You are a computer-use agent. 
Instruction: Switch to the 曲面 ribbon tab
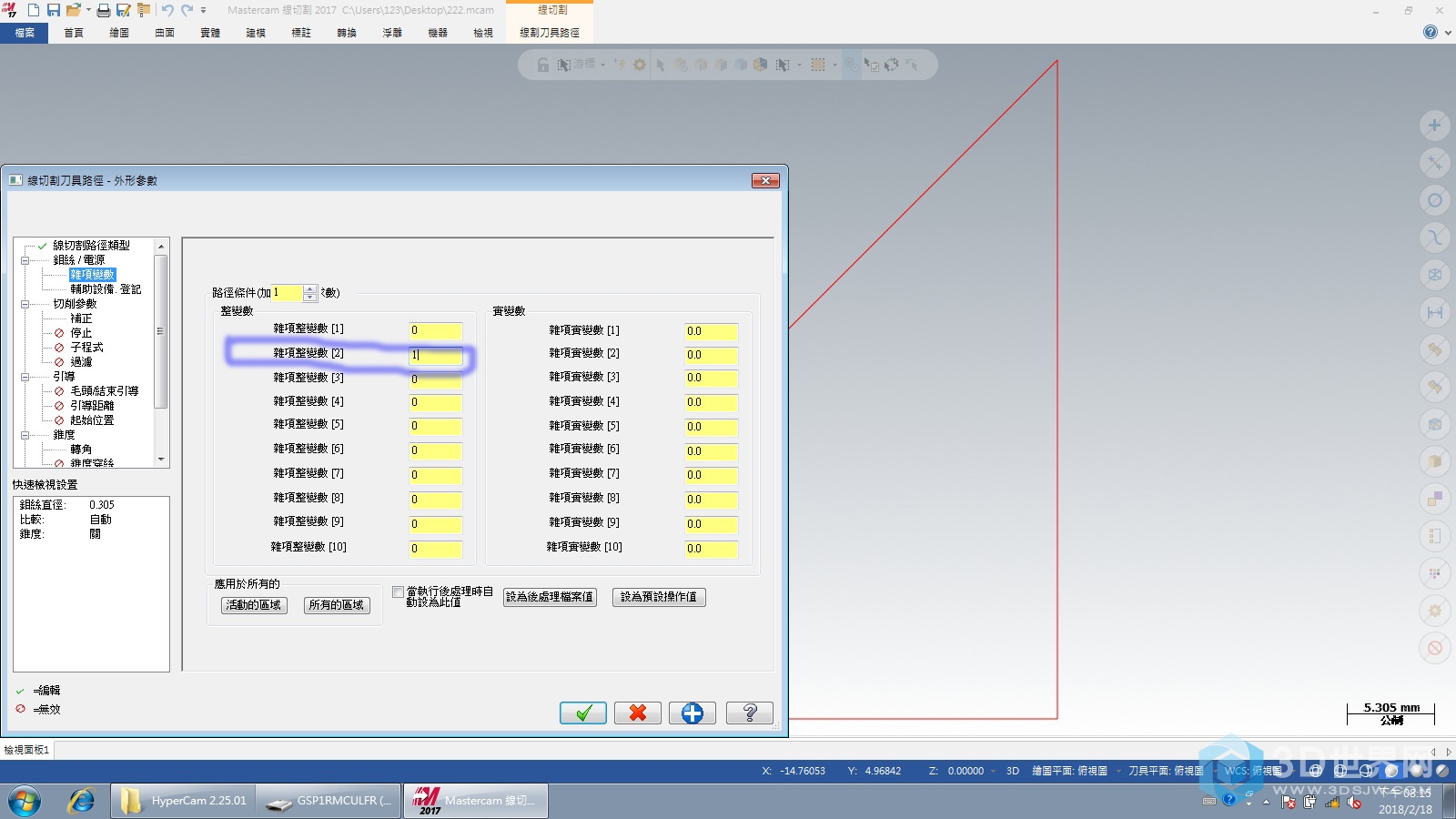[x=165, y=33]
